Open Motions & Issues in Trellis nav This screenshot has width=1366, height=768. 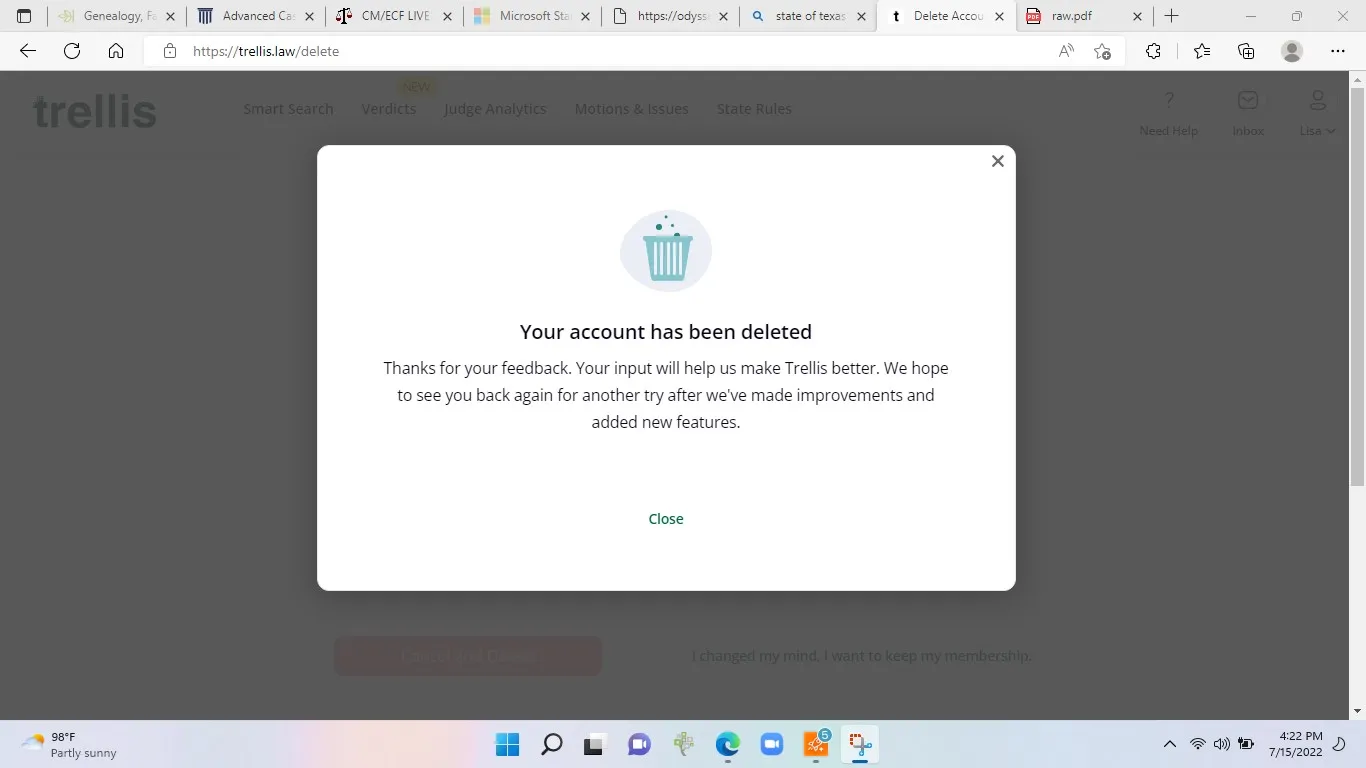click(x=631, y=109)
